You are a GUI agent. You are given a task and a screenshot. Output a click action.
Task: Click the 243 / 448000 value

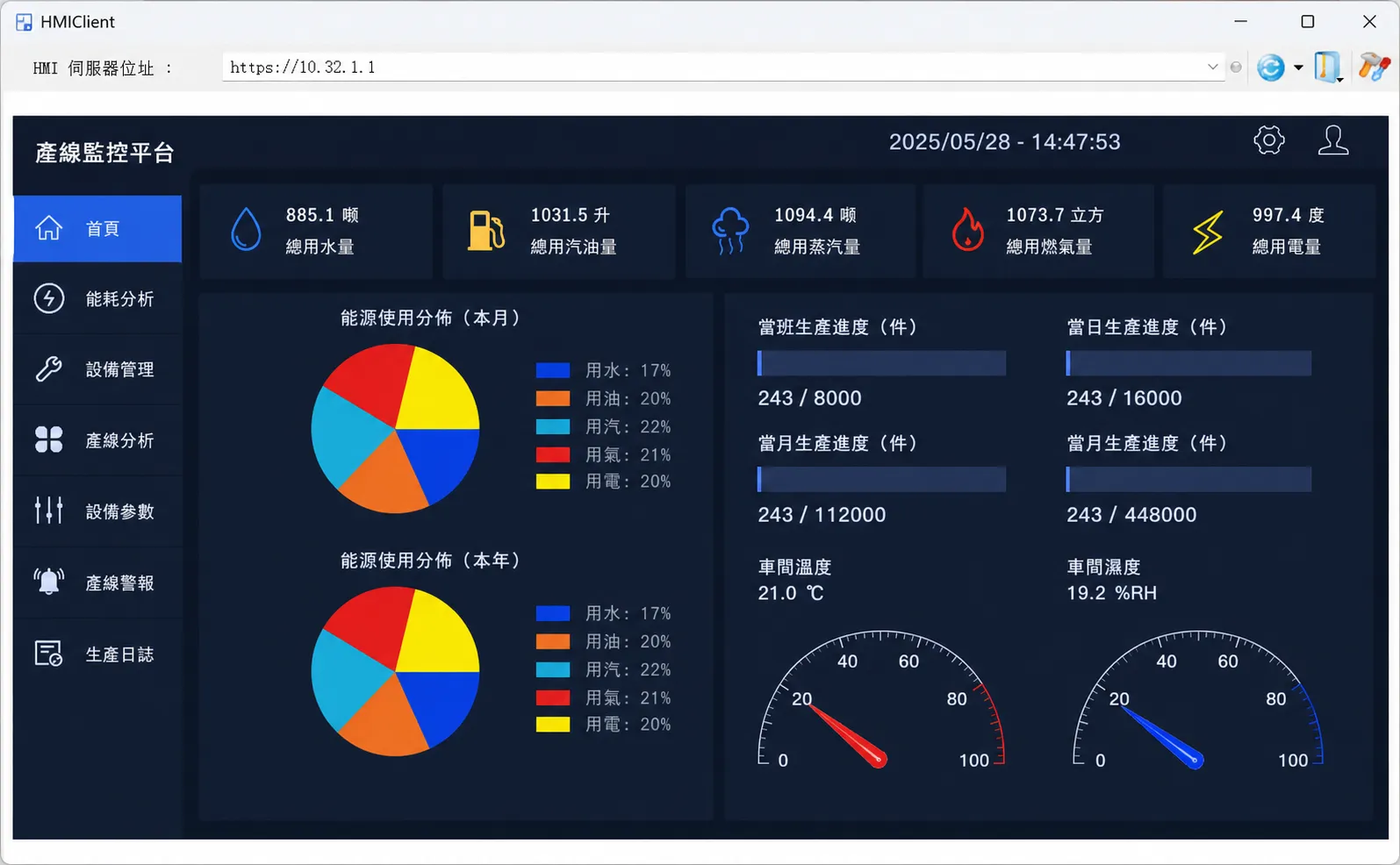click(x=1131, y=515)
